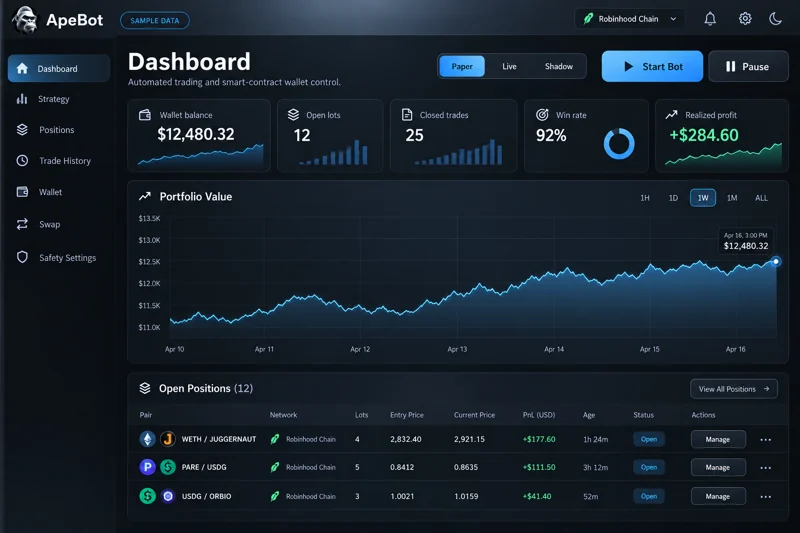
Task: Click the PARE token icon
Action: [x=147, y=467]
